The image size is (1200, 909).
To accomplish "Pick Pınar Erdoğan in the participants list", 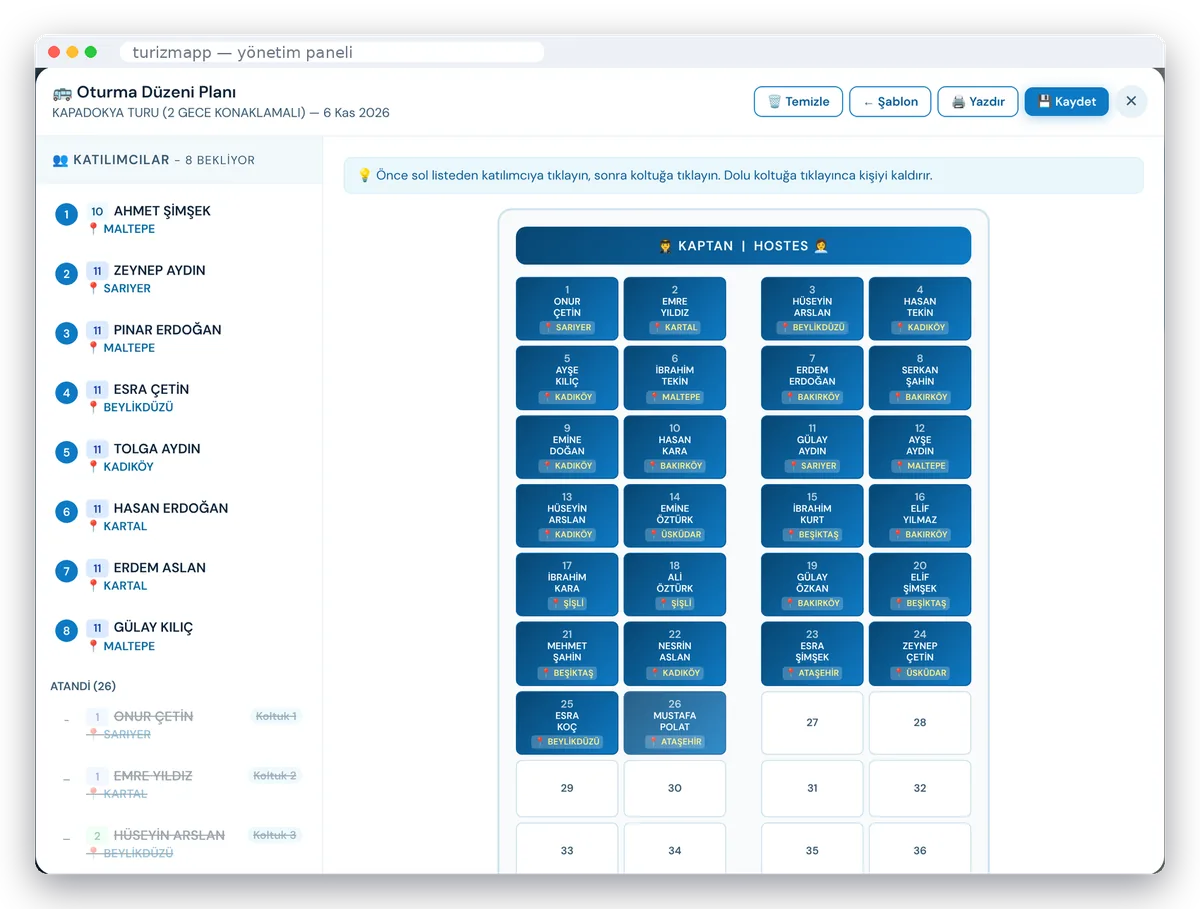I will click(179, 338).
